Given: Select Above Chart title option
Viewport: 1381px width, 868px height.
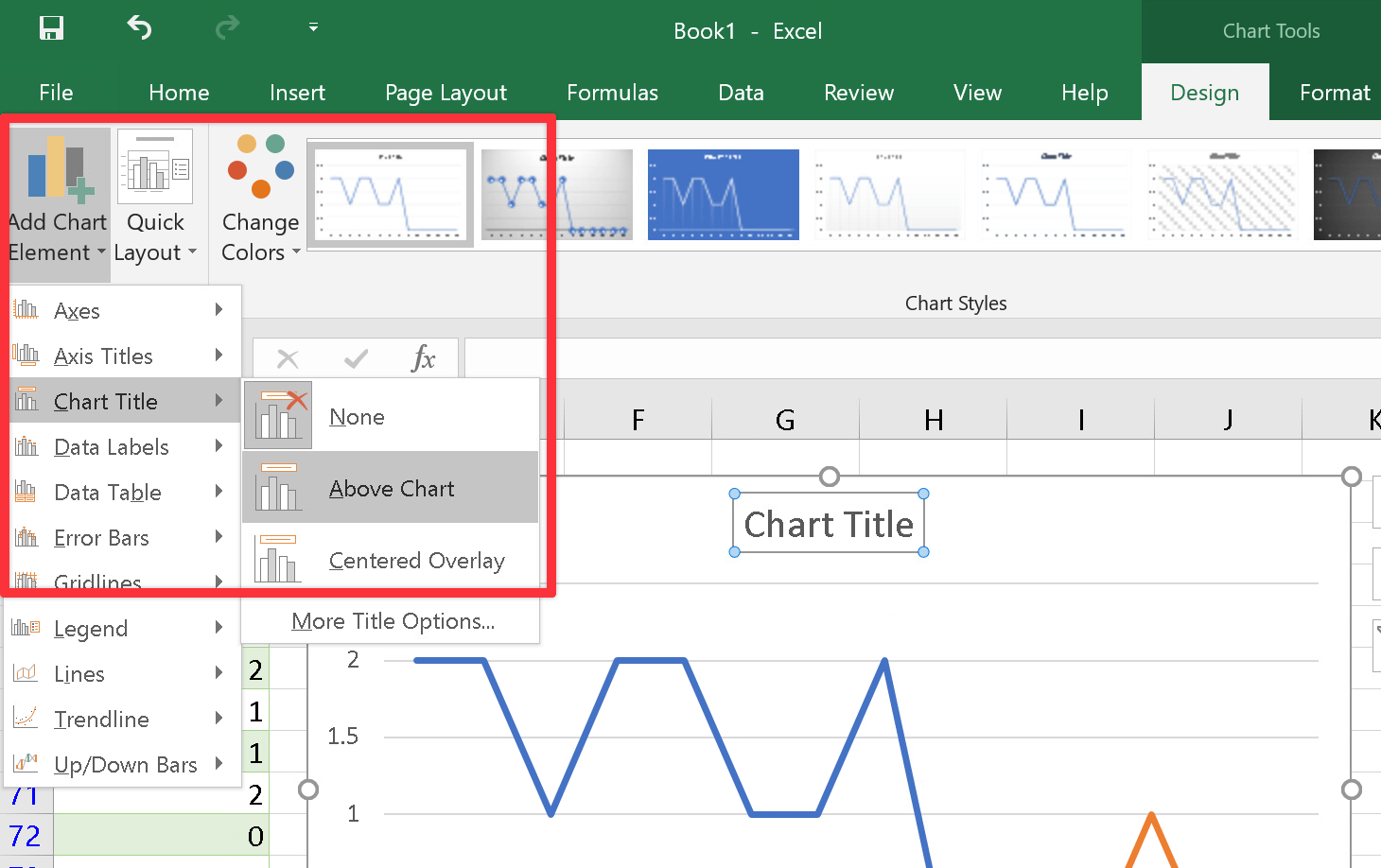Looking at the screenshot, I should point(391,488).
